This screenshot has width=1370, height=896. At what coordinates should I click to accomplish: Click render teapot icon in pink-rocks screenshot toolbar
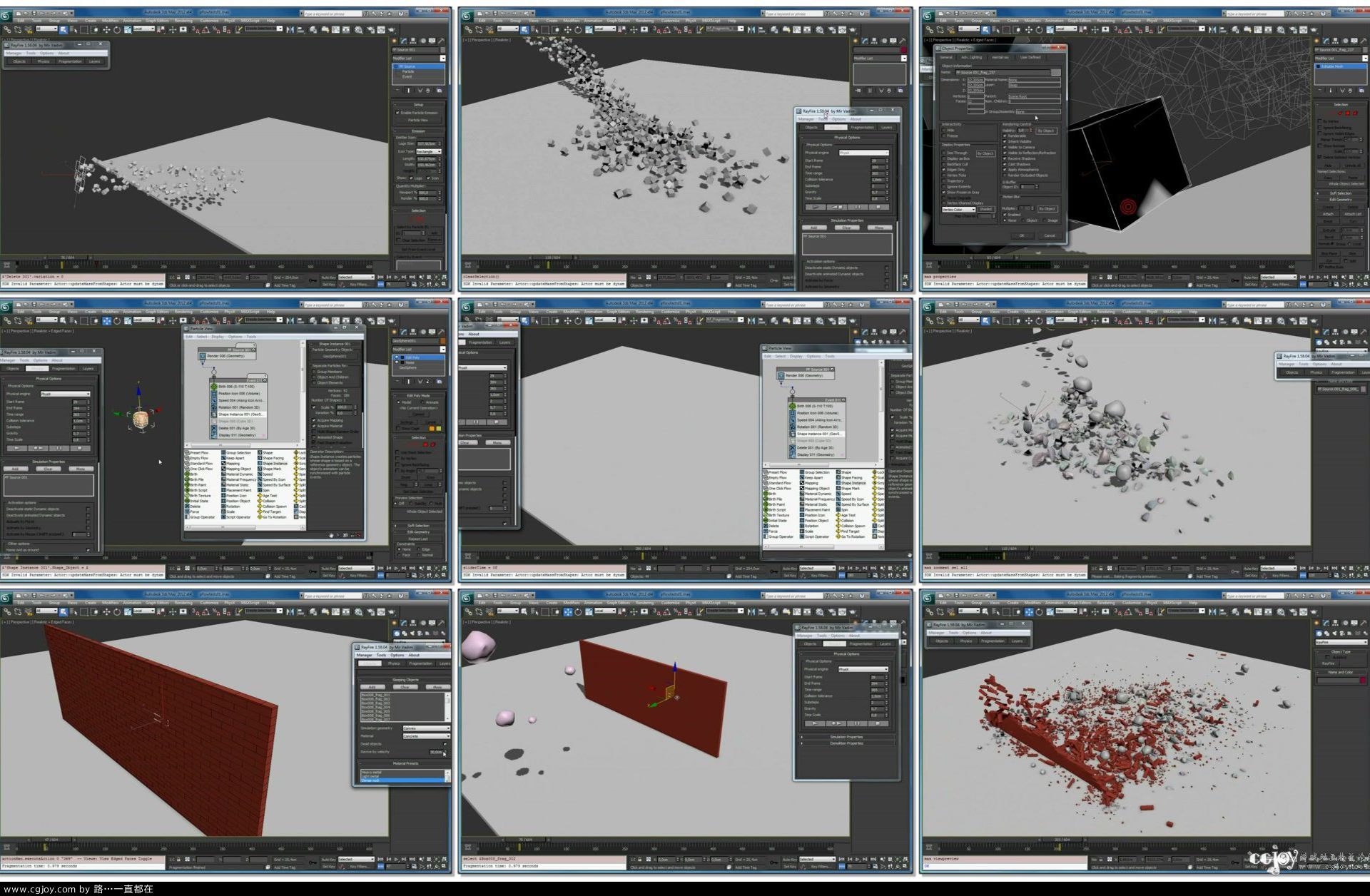point(853,611)
